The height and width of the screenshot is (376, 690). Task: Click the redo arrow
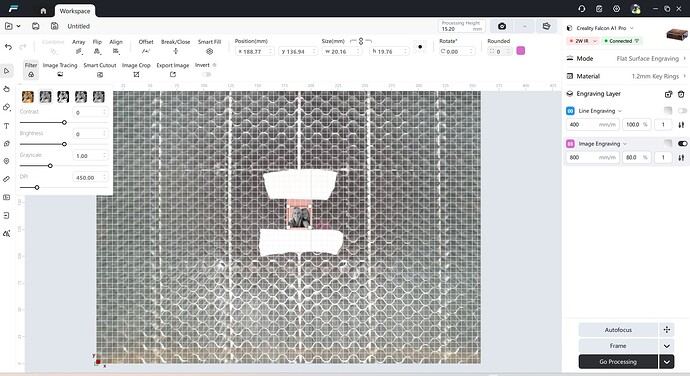click(x=22, y=47)
